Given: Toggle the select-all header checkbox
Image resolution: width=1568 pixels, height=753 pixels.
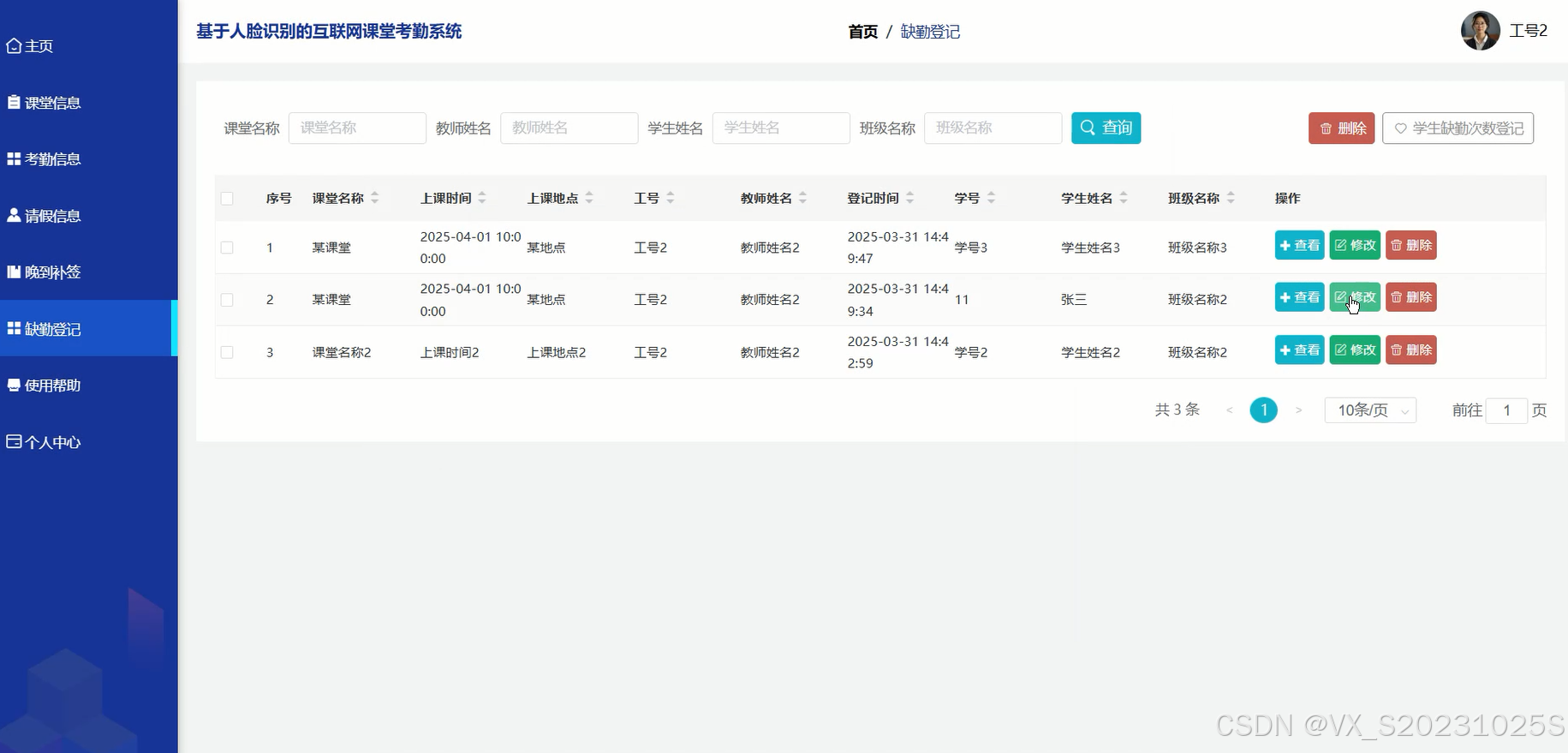Looking at the screenshot, I should 227,199.
